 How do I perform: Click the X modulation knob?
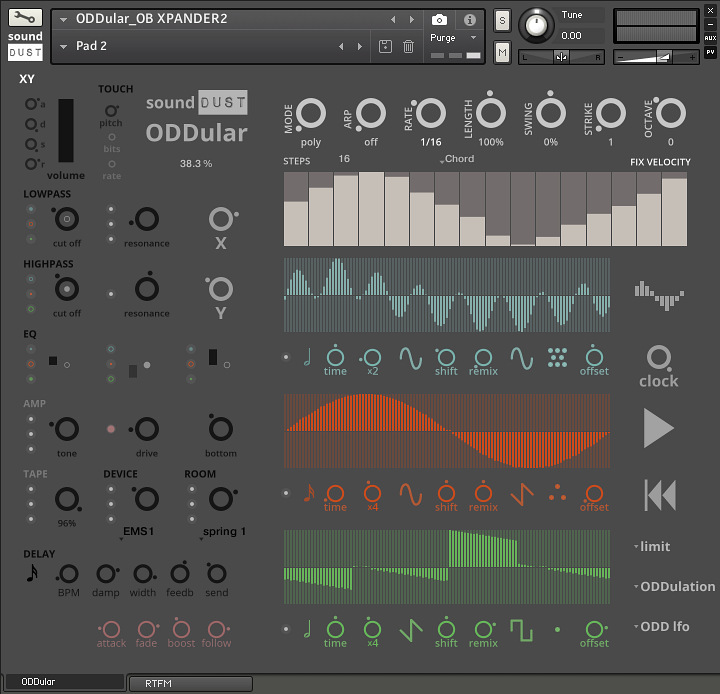click(221, 219)
